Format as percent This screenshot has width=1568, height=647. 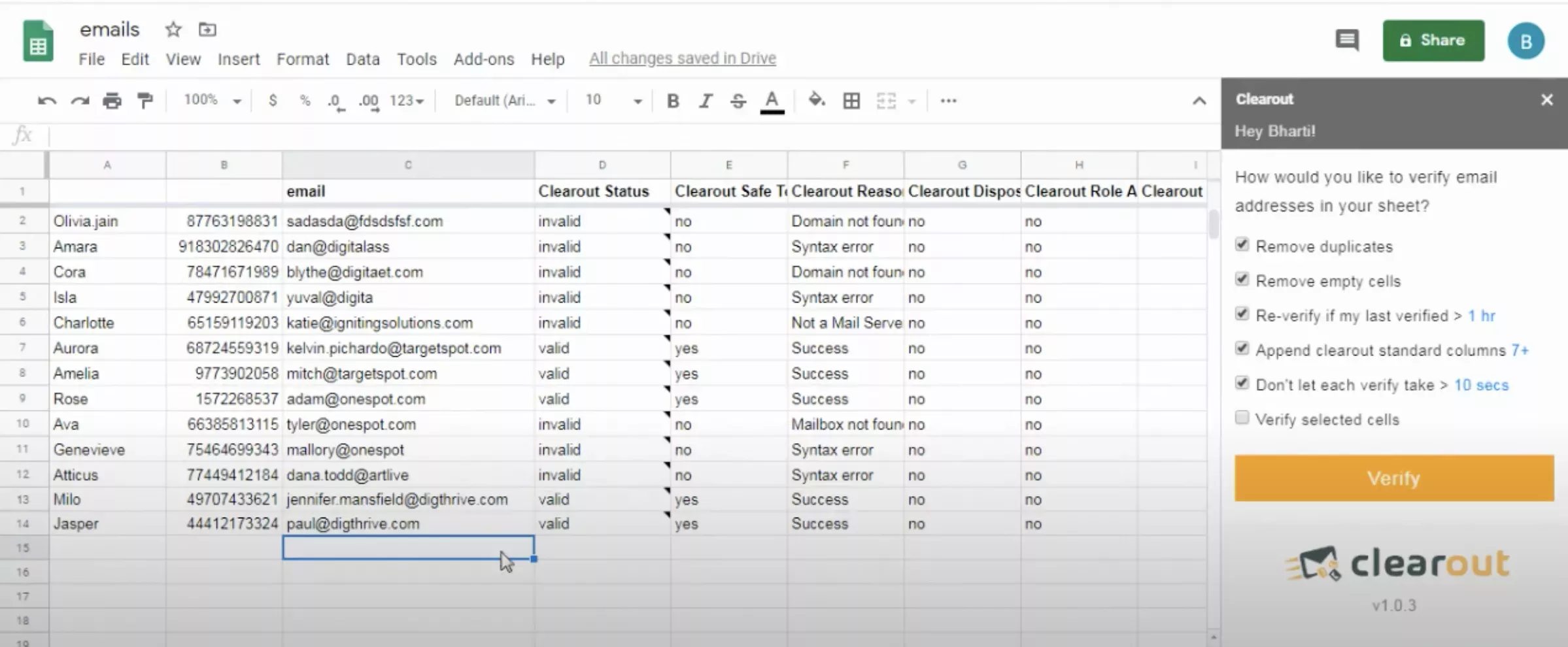305,101
